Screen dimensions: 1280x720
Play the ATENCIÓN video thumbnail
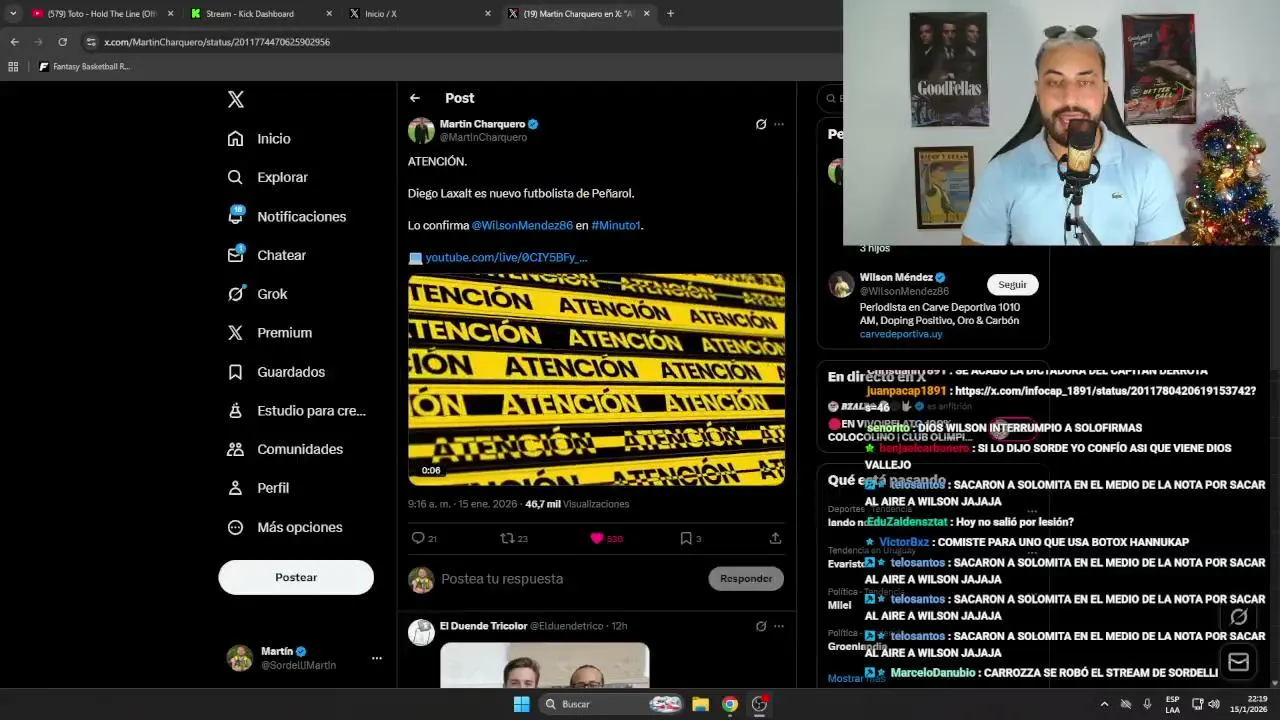[596, 379]
